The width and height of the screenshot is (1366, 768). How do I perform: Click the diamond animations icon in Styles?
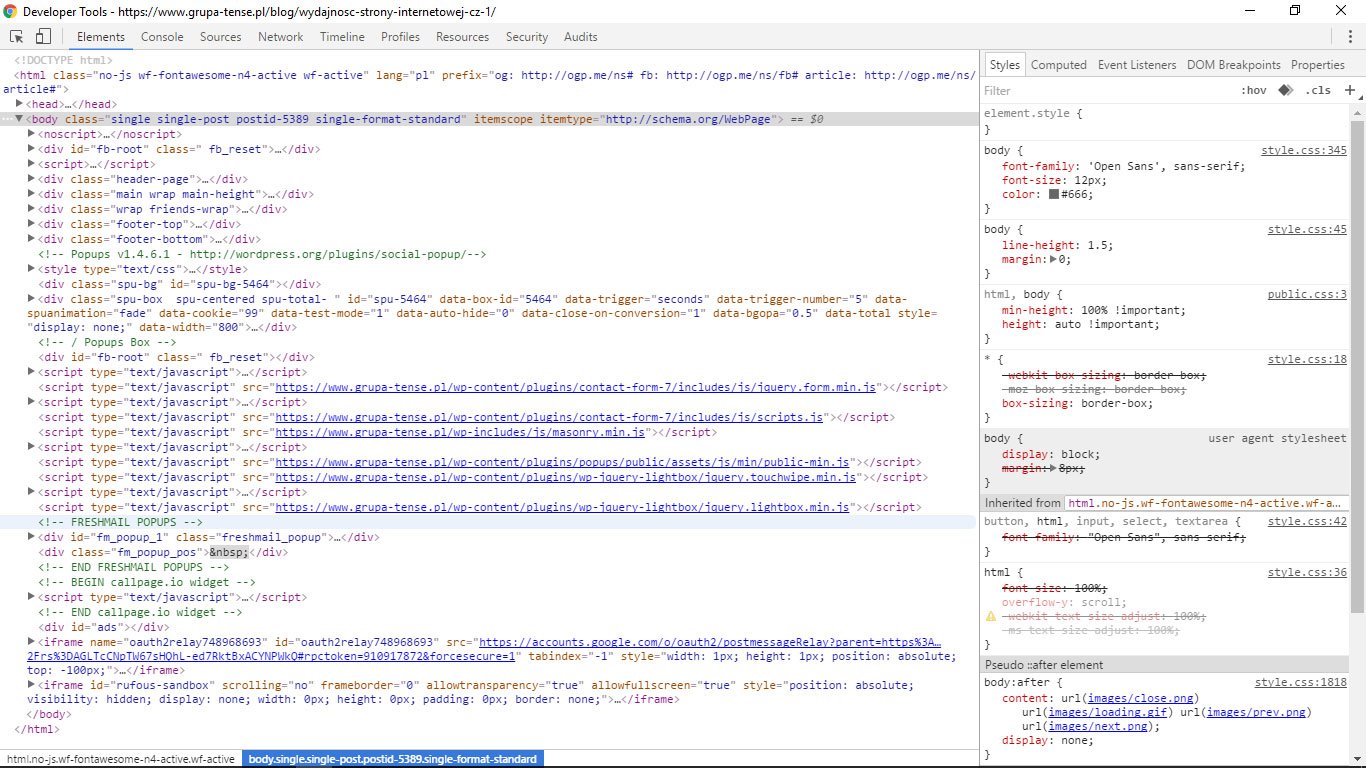[x=1285, y=90]
